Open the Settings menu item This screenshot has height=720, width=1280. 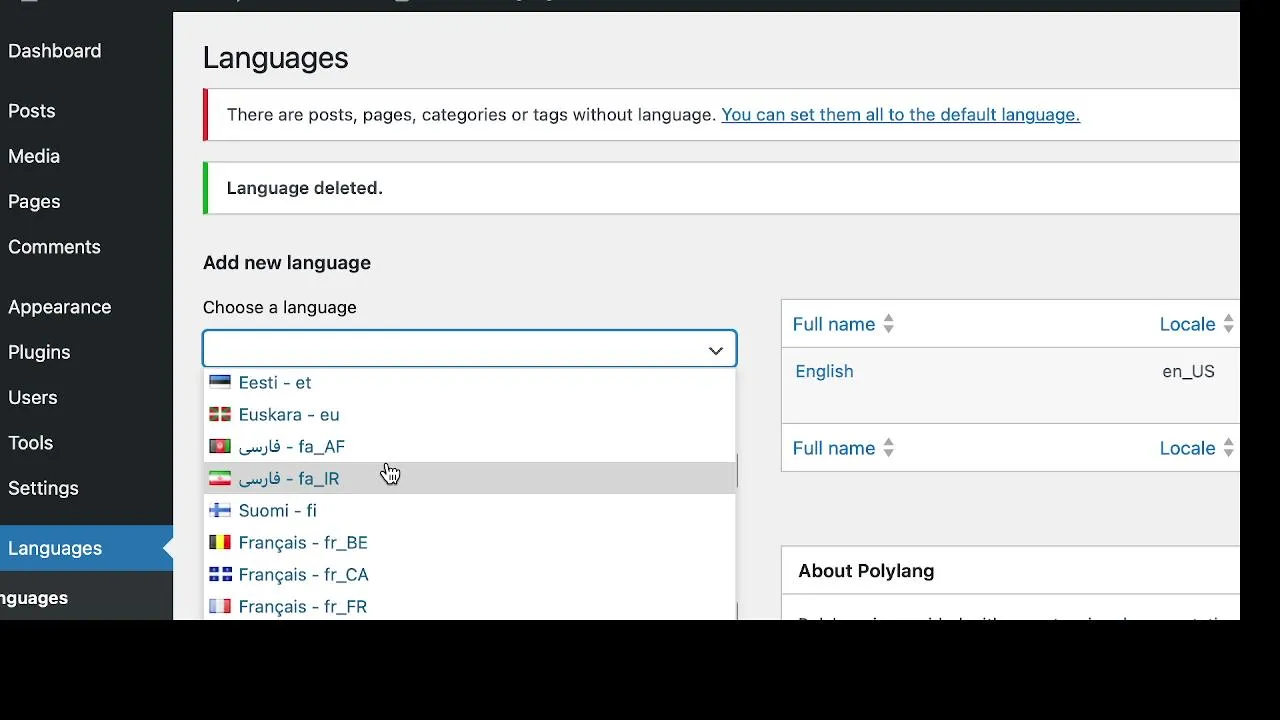point(43,489)
